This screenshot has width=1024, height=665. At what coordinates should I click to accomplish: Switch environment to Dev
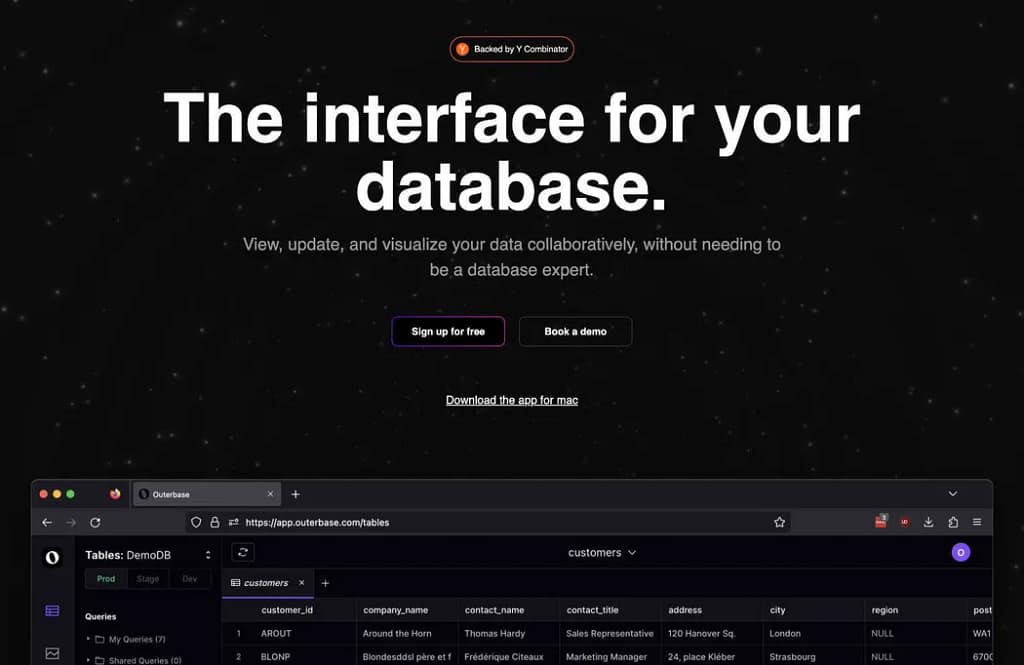point(189,579)
